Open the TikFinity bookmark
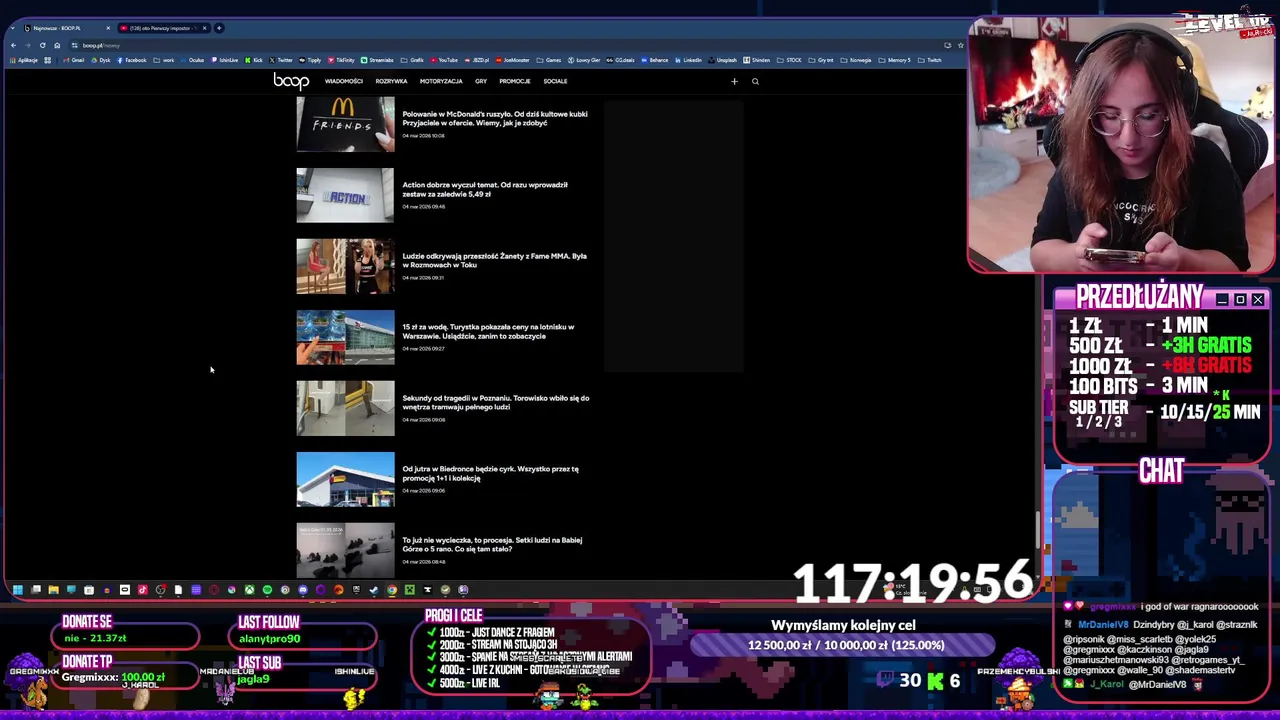The height and width of the screenshot is (720, 1280). tap(341, 60)
